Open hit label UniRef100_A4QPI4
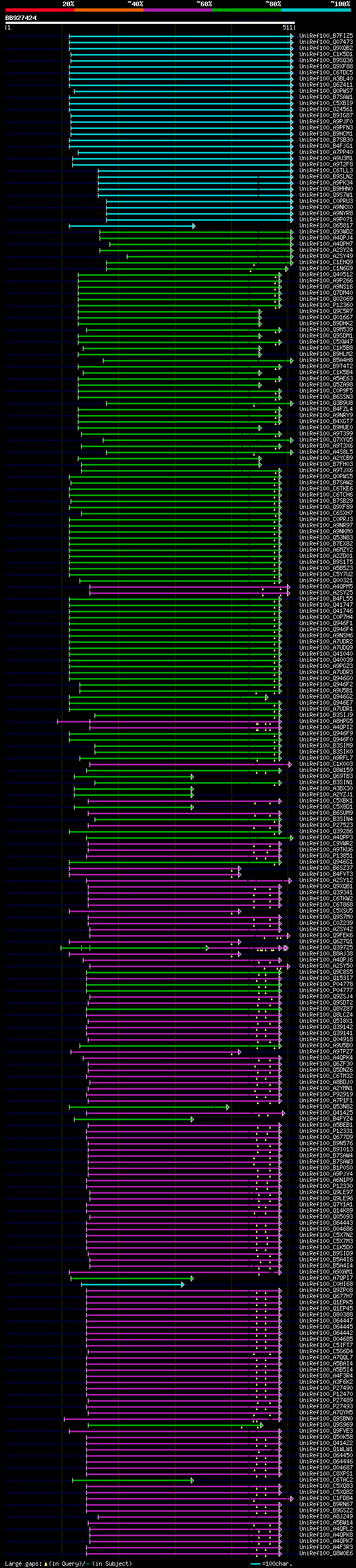356x1568 pixels. tap(326, 238)
